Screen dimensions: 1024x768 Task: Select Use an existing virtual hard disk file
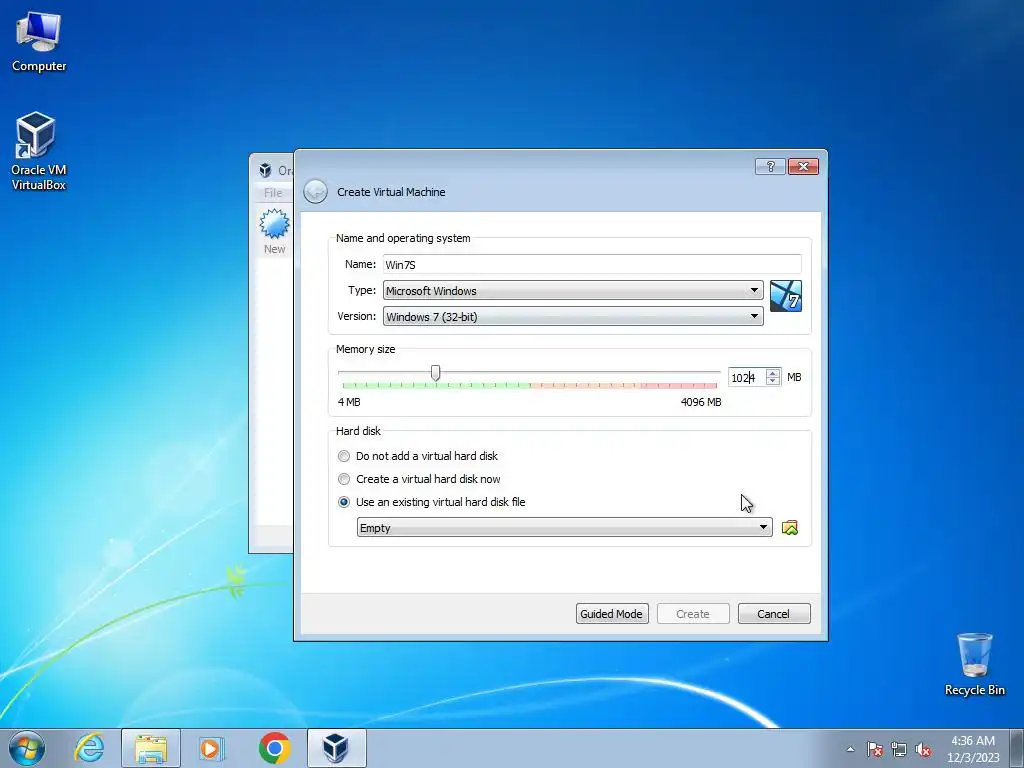pyautogui.click(x=432, y=502)
